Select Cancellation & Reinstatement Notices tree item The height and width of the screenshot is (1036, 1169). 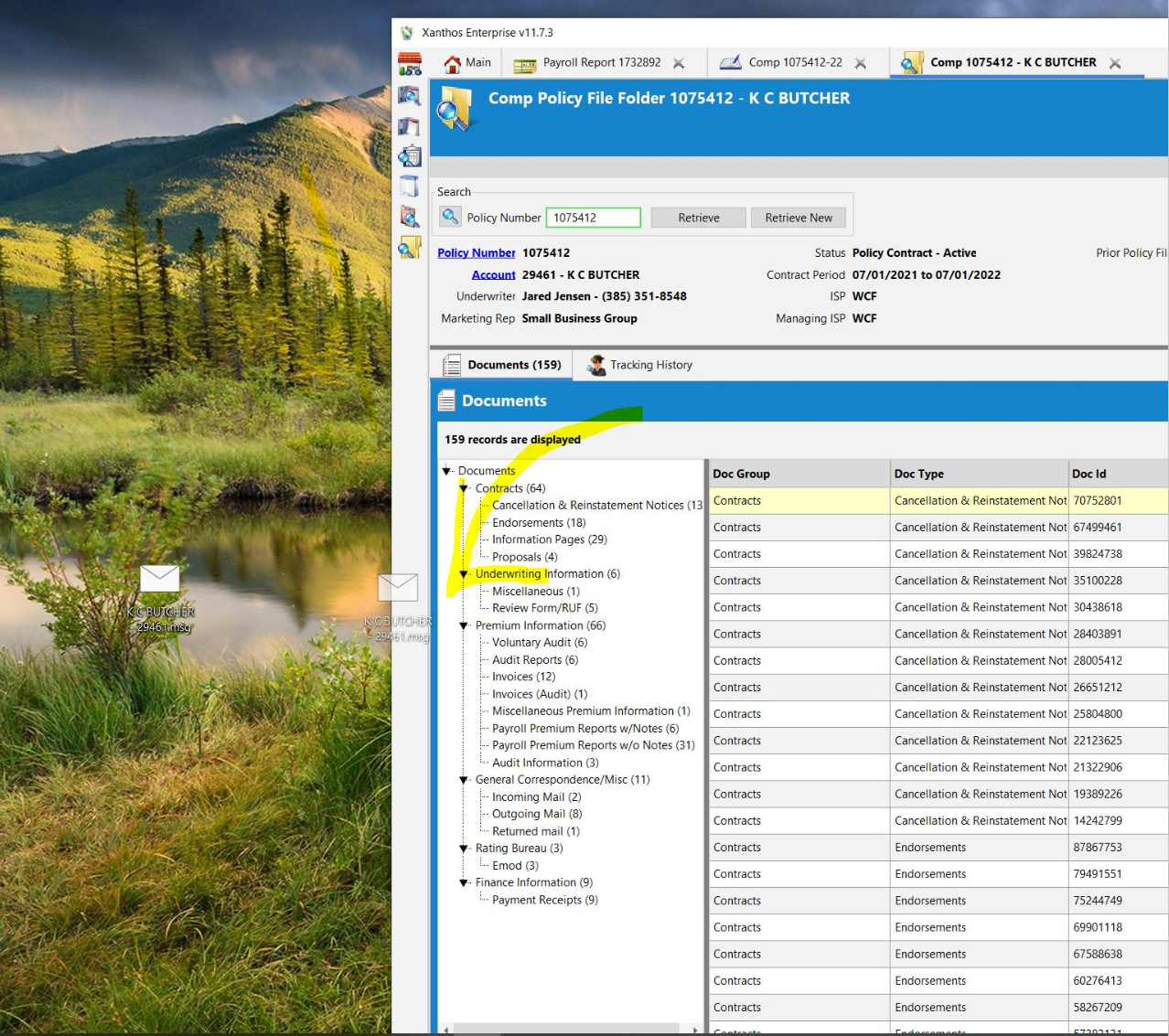pos(596,506)
